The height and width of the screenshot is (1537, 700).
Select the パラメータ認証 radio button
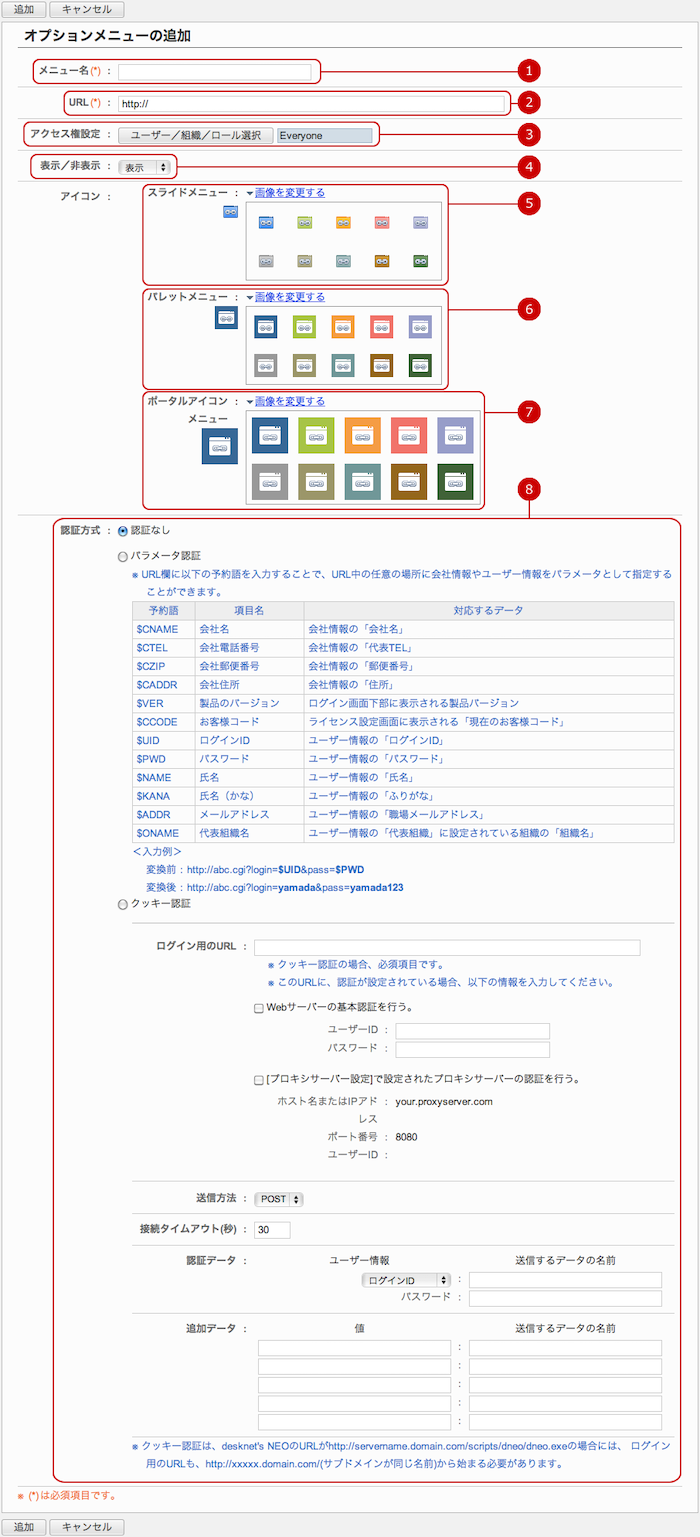(x=123, y=555)
